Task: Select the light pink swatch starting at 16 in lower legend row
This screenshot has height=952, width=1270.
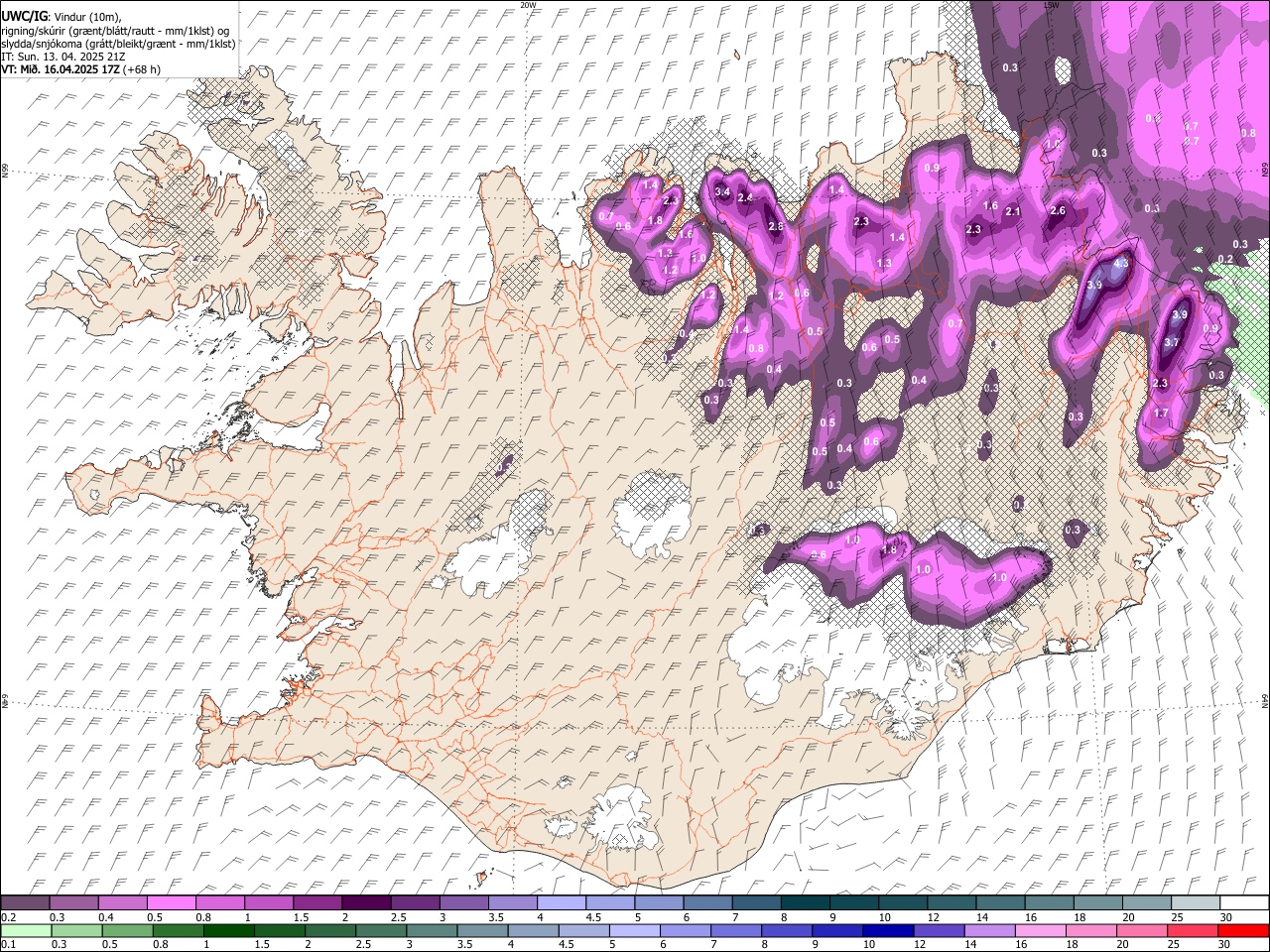Action: click(1041, 930)
